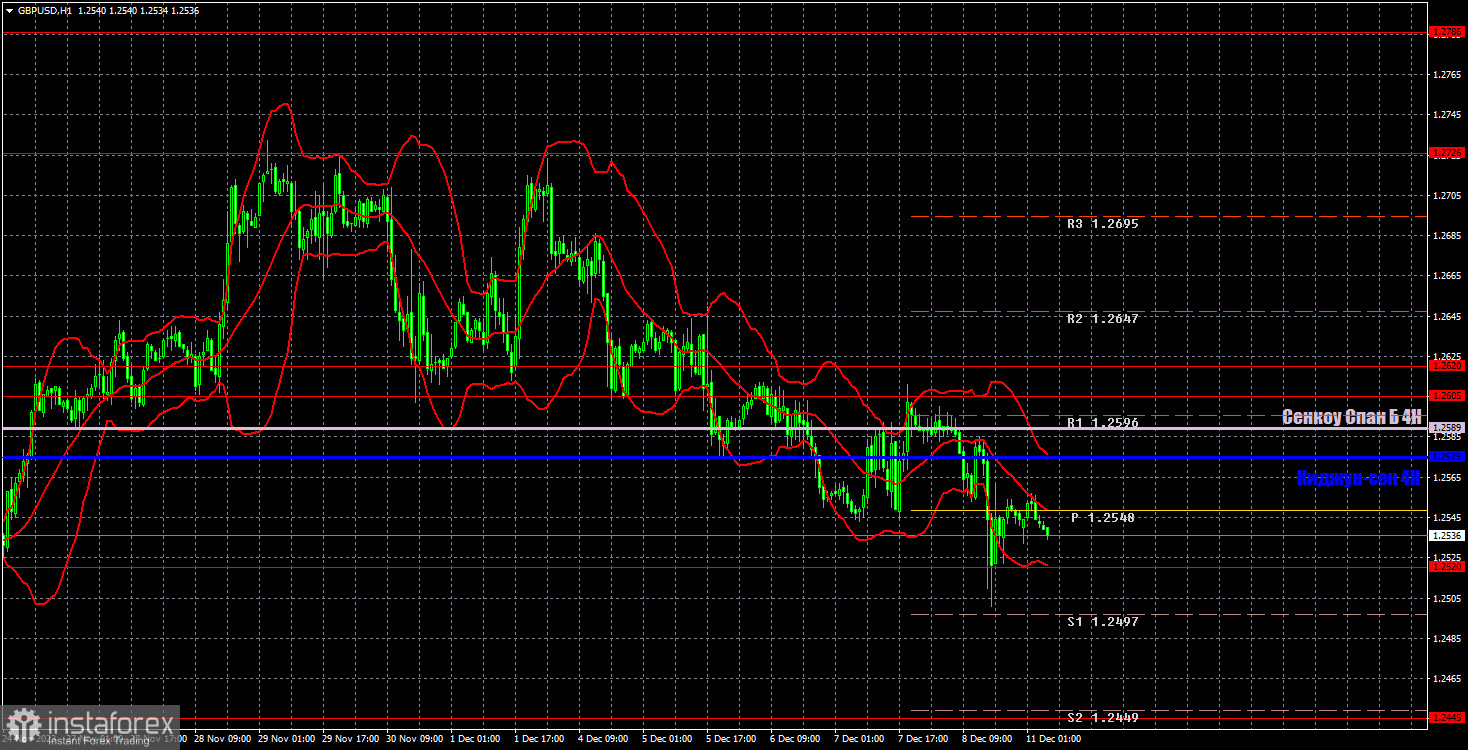Click the current price 1.2536 tag

click(x=1447, y=536)
